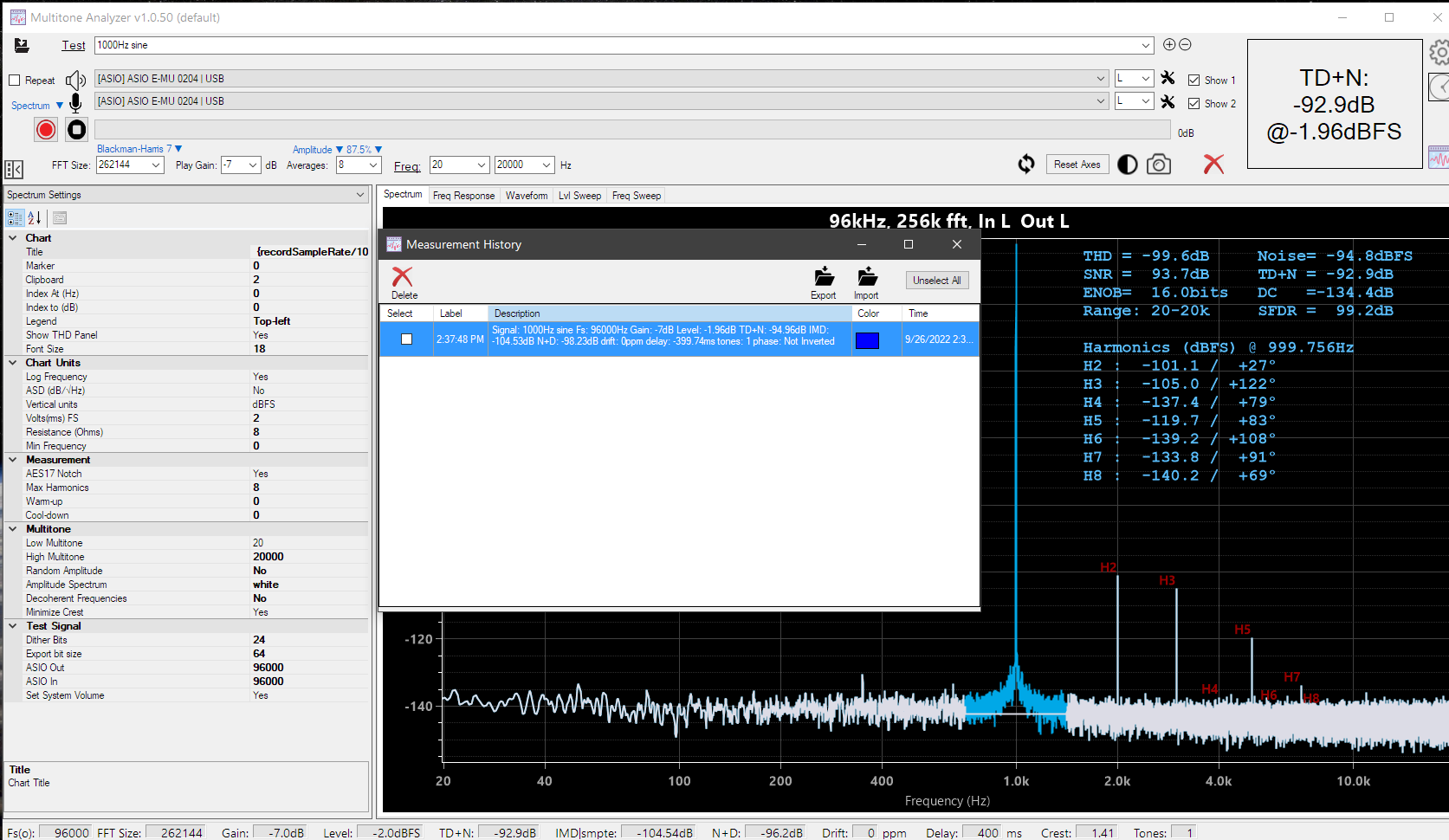Click TD+N result display panel
1449x840 pixels.
point(1335,104)
